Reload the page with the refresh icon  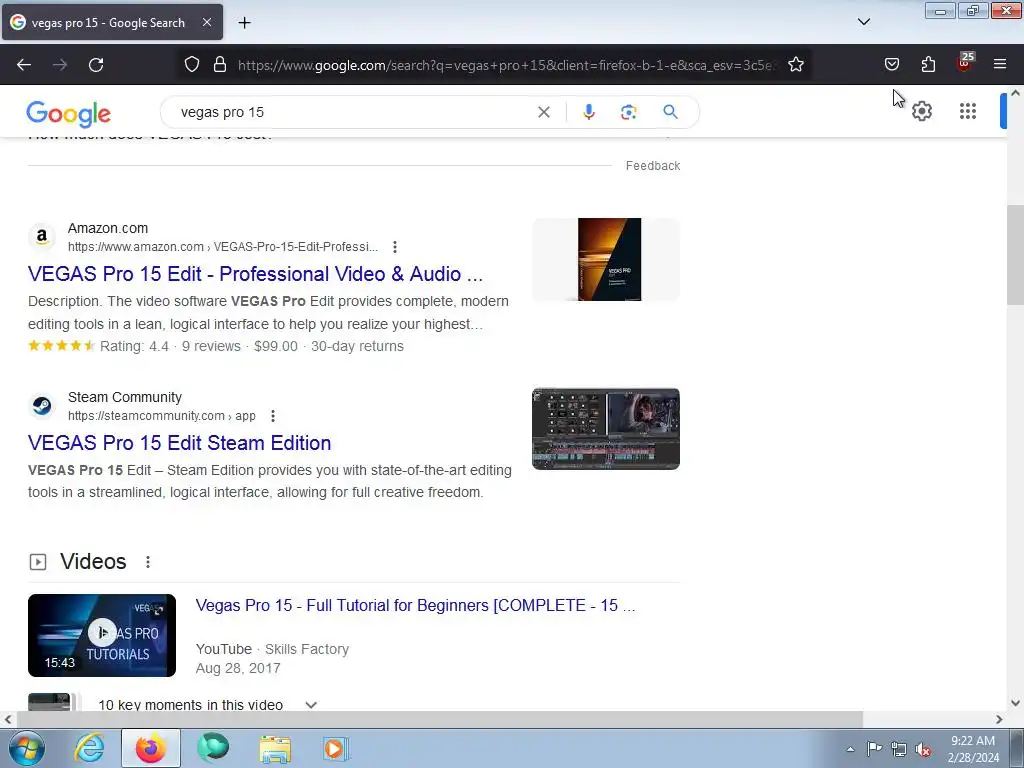point(96,65)
